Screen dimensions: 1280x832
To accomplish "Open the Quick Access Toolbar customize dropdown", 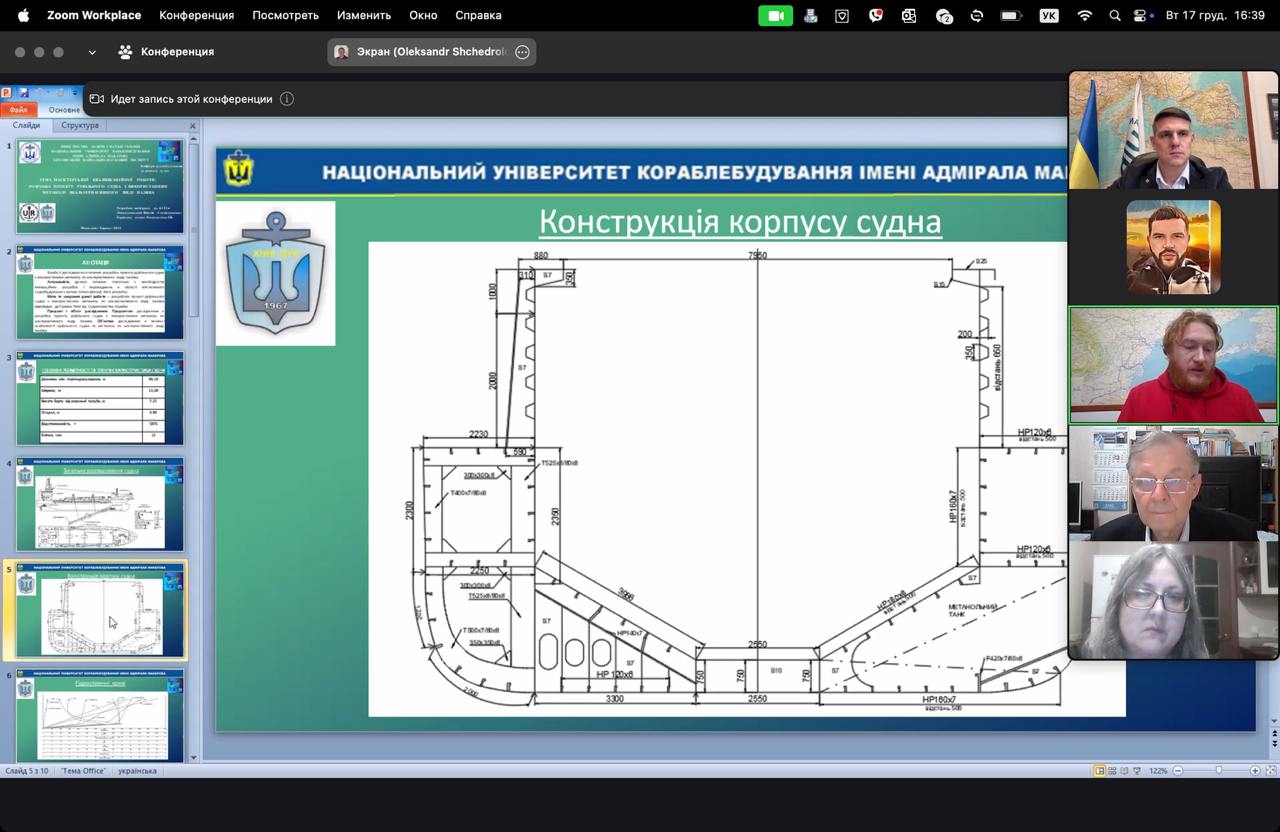I will pos(75,93).
